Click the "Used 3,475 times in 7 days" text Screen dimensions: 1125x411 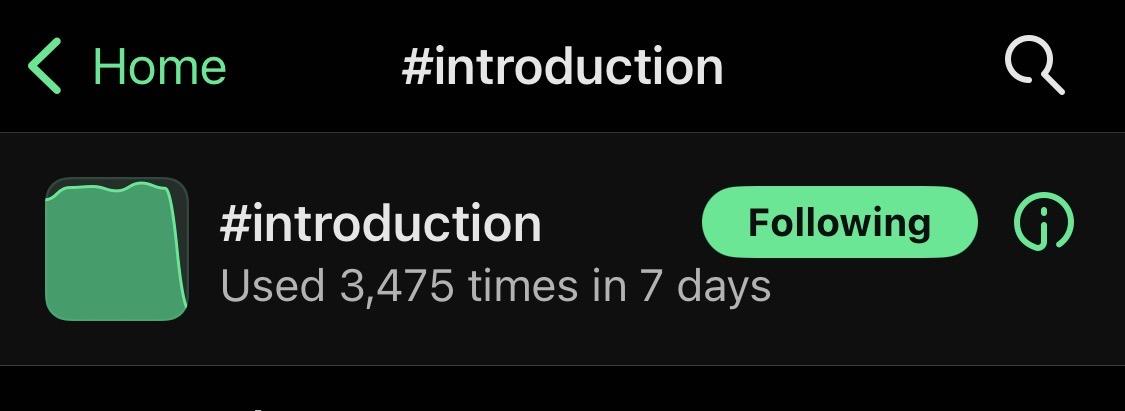(x=495, y=287)
